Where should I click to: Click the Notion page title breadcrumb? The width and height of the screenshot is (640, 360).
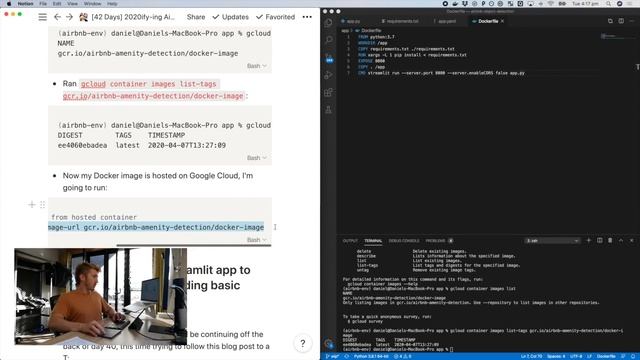127,17
